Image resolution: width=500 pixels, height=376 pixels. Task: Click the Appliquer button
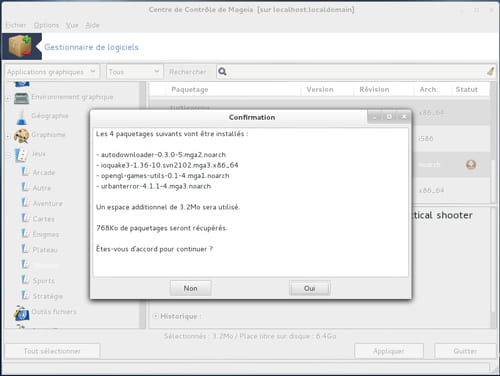pyautogui.click(x=389, y=351)
